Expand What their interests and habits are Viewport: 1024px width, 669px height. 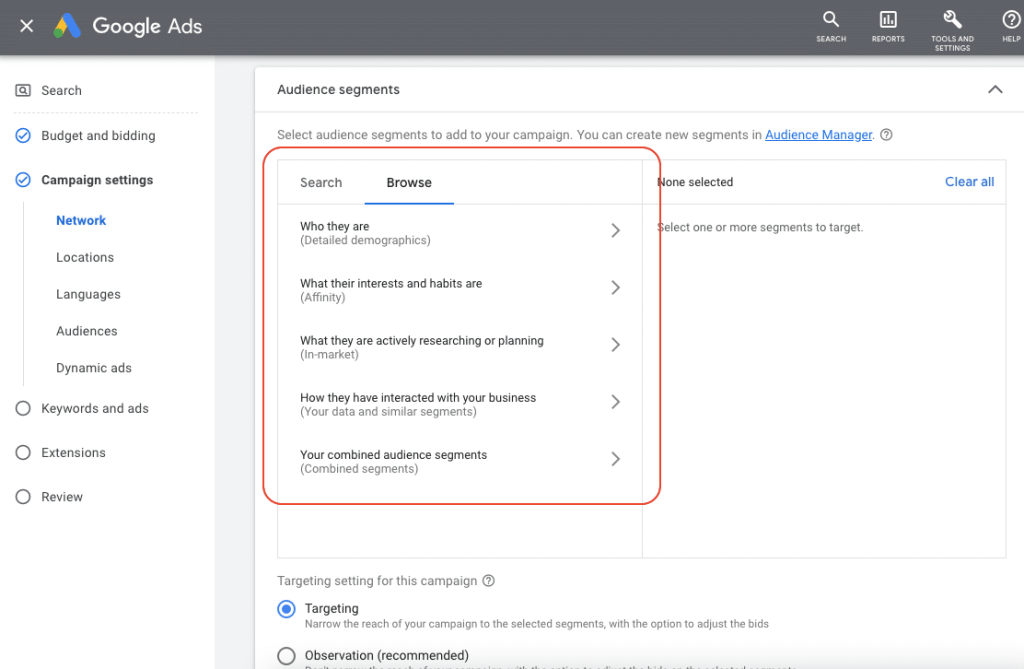click(615, 288)
